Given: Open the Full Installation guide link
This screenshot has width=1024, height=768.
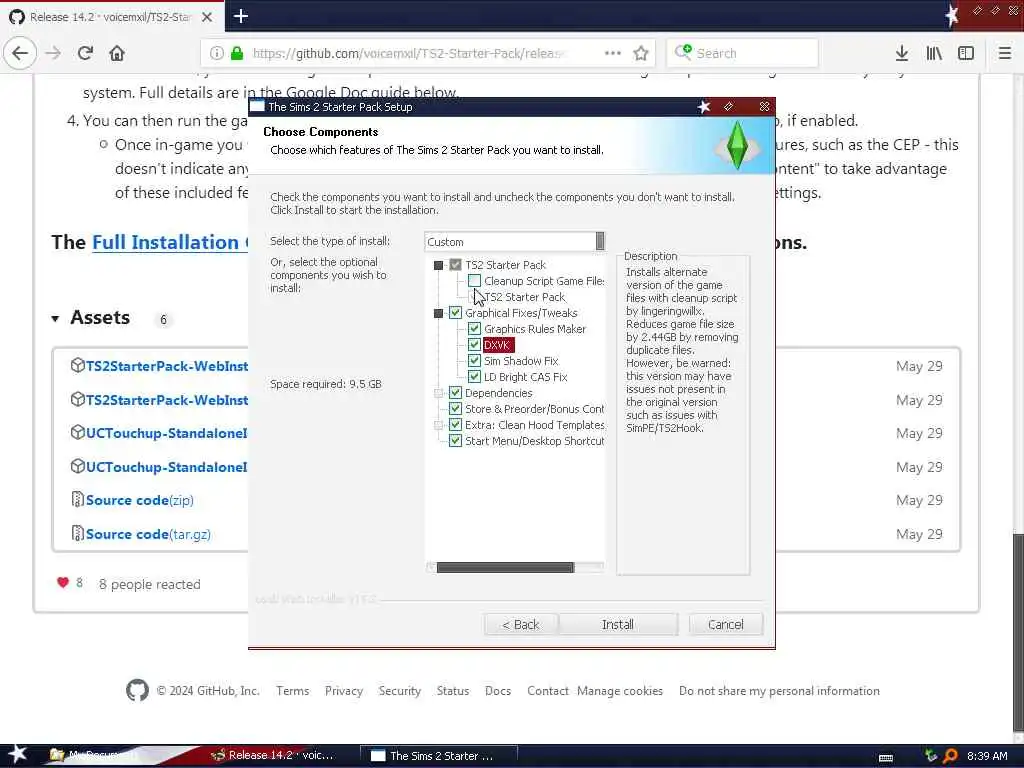Looking at the screenshot, I should [x=170, y=242].
